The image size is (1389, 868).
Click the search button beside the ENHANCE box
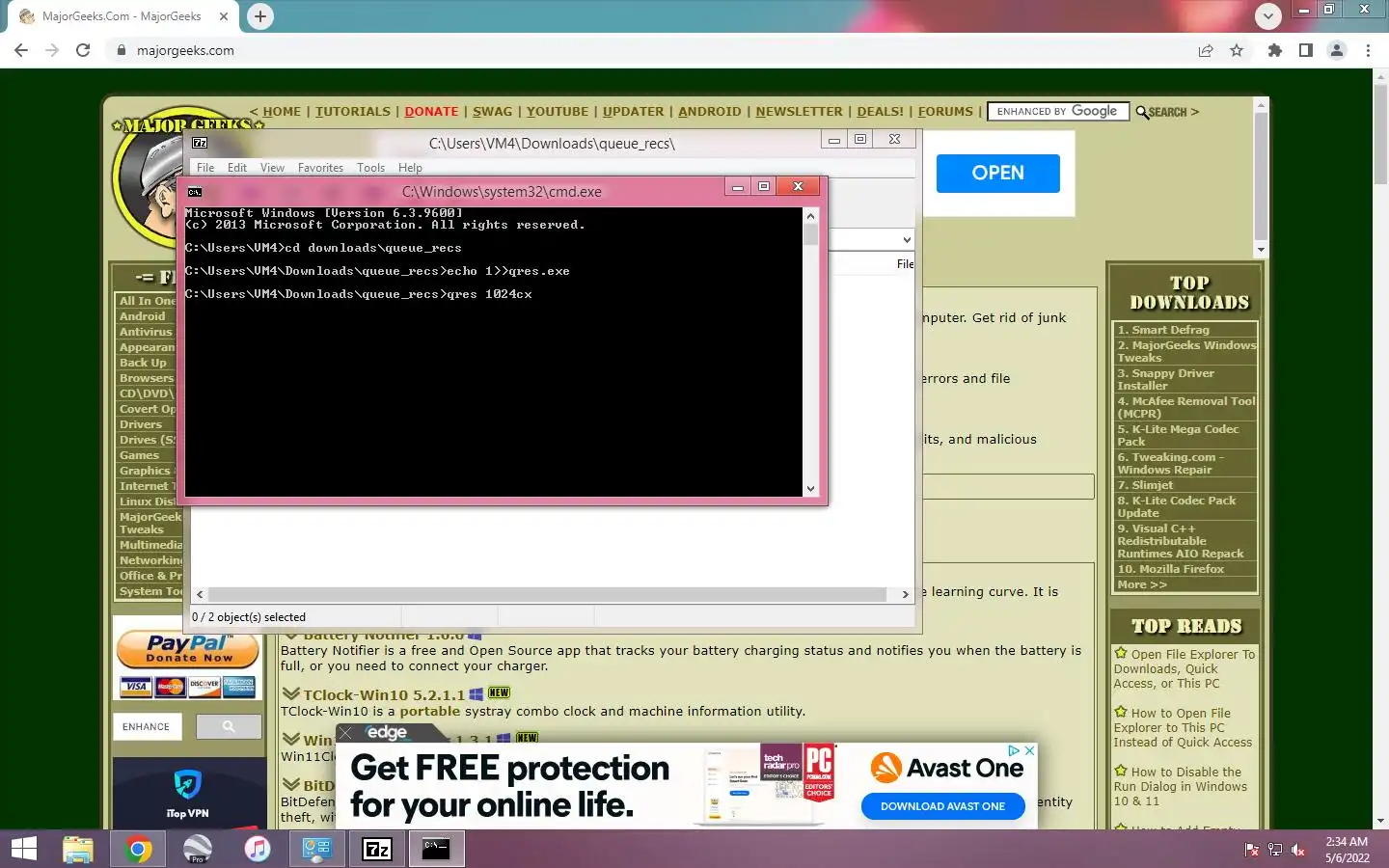point(229,726)
